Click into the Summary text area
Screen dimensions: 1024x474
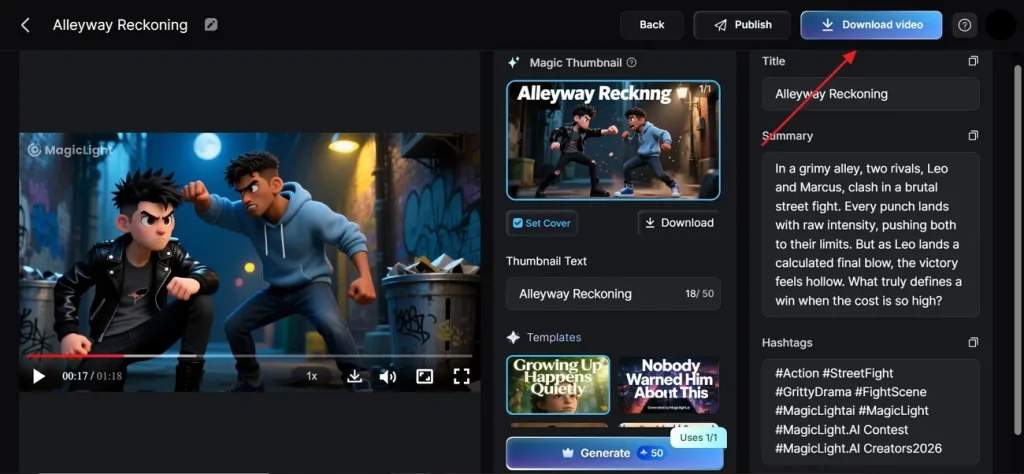coord(871,235)
